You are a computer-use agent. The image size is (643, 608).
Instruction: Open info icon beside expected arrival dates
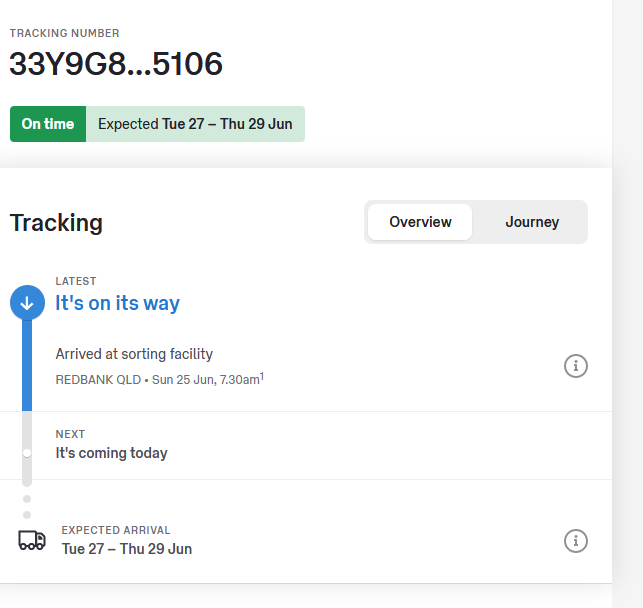pos(575,541)
